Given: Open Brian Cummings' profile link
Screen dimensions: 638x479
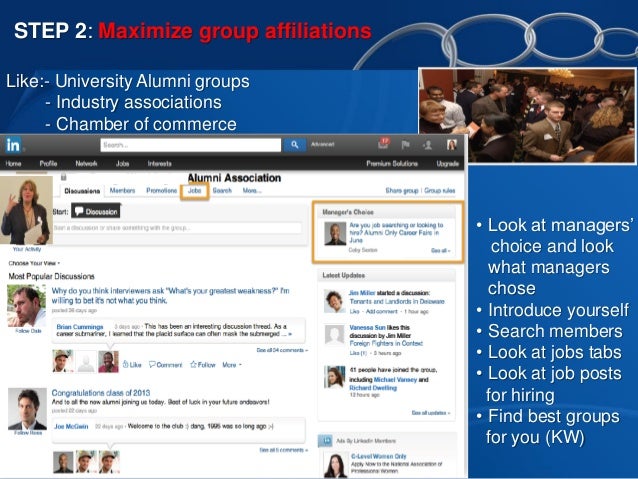Looking at the screenshot, I should coord(80,327).
